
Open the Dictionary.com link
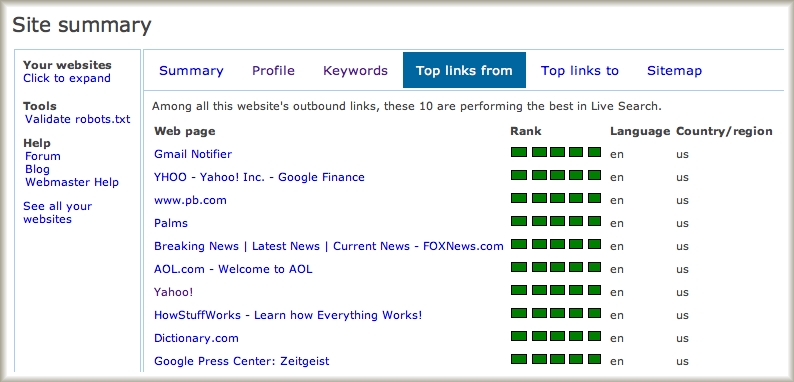pyautogui.click(x=196, y=338)
